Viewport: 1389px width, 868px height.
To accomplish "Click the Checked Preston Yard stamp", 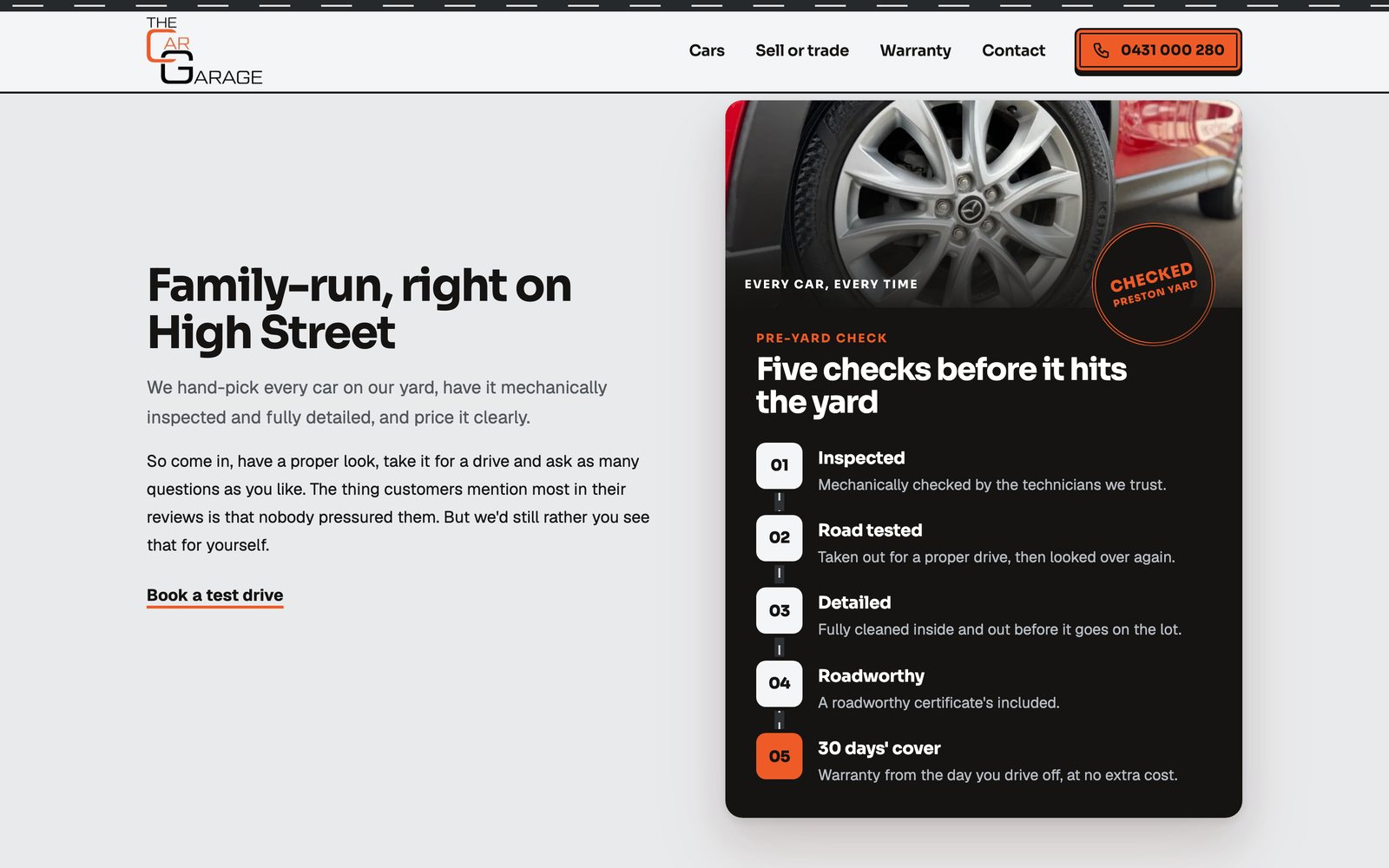I will (x=1153, y=285).
